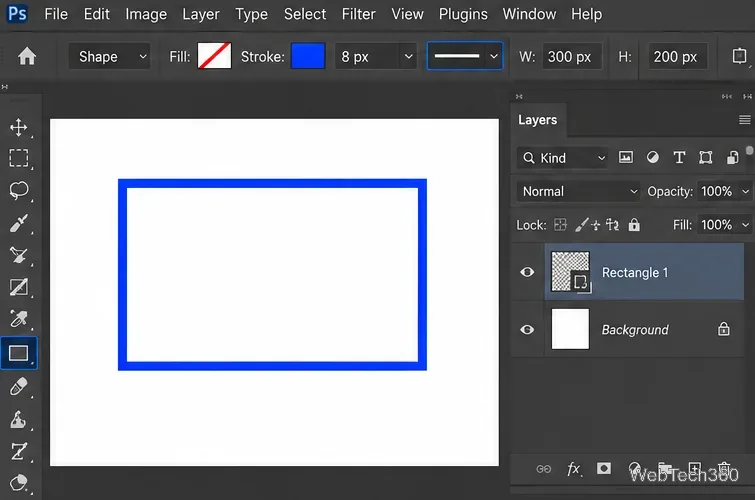Open the Select menu

point(305,14)
